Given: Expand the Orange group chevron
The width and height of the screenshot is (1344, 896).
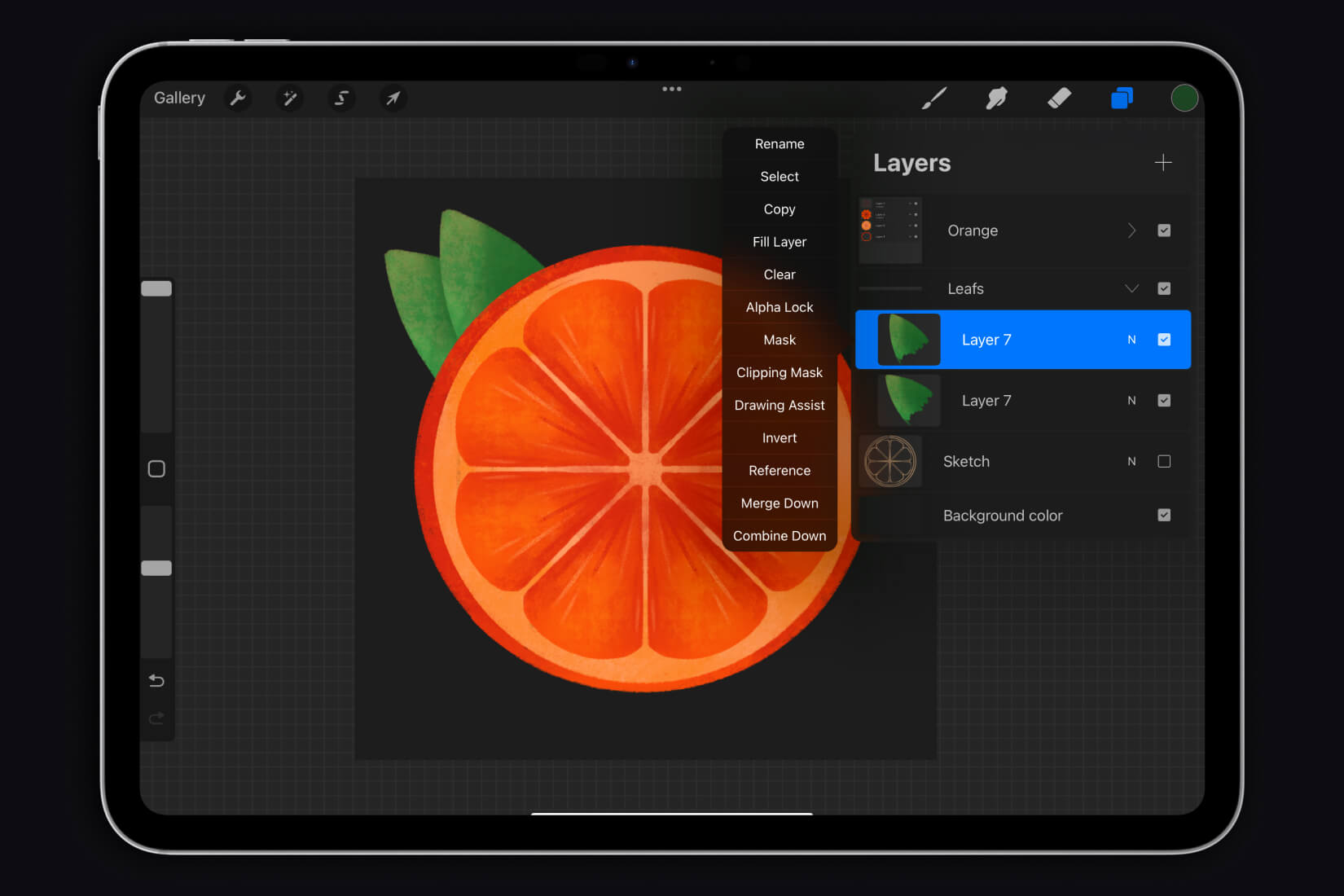Looking at the screenshot, I should pos(1131,231).
